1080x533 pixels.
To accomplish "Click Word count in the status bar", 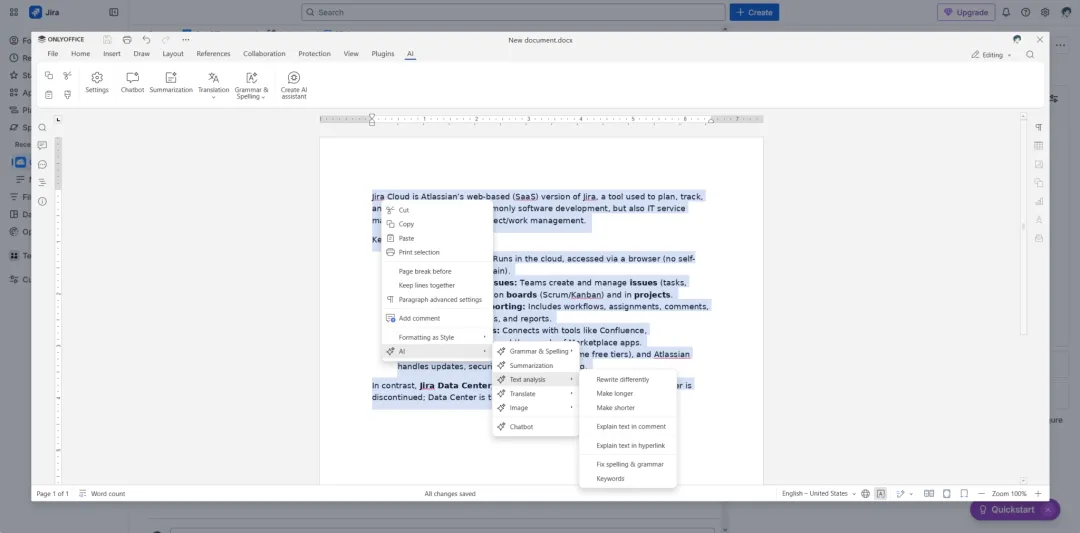I will pos(102,494).
